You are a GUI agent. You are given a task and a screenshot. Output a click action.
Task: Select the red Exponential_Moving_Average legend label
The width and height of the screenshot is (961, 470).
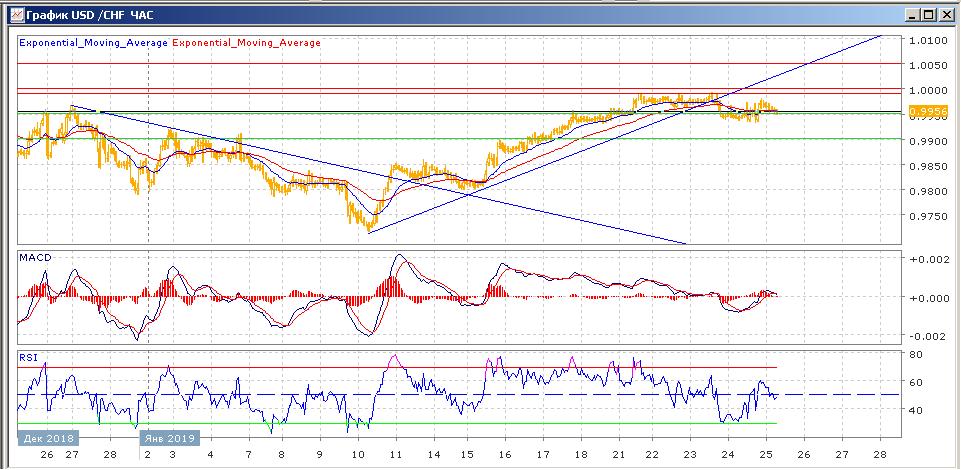247,43
